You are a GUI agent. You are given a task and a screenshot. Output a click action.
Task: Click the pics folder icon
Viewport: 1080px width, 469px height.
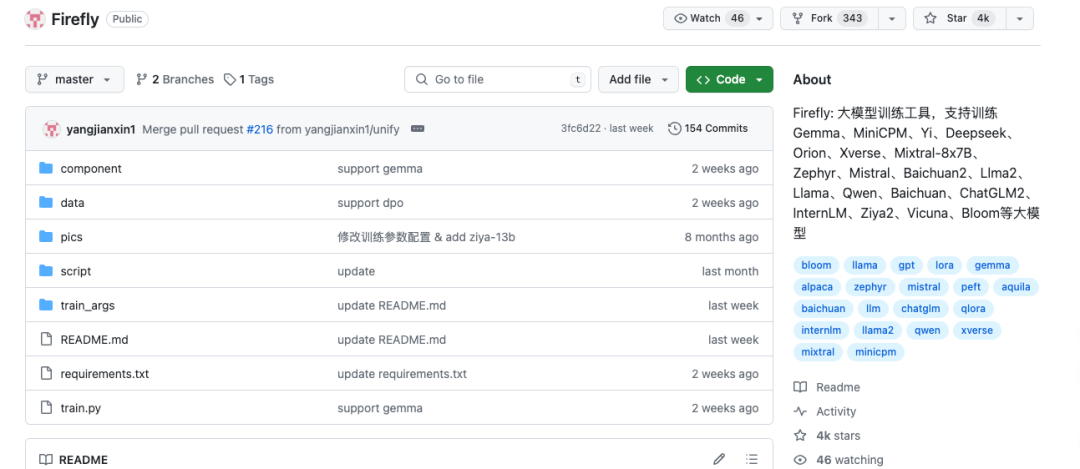point(46,237)
